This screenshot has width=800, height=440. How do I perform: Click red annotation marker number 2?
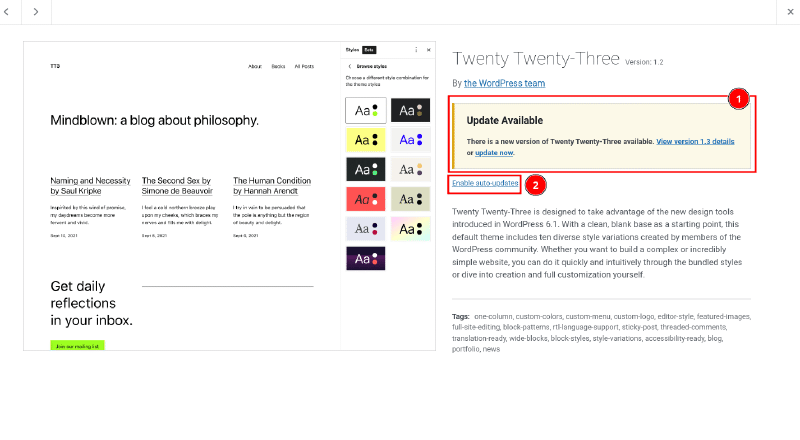pos(536,185)
